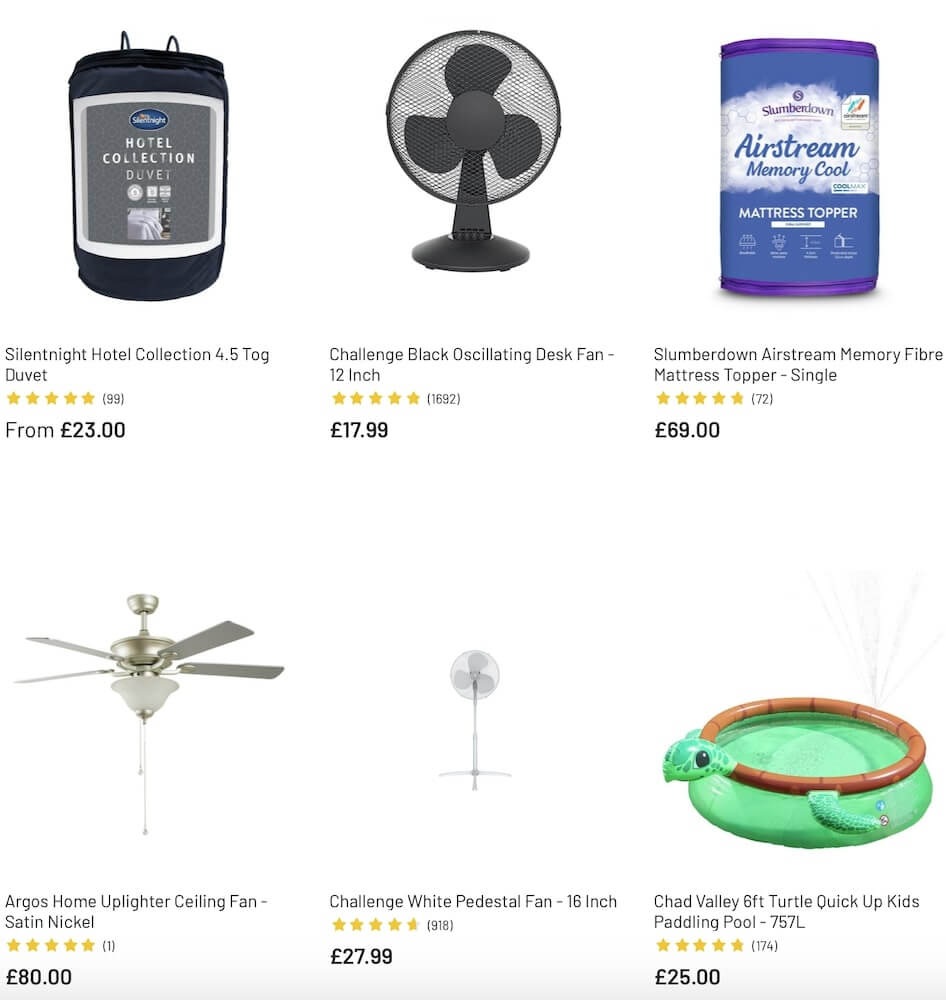Open the white pedestal fan image

pyautogui.click(x=475, y=720)
